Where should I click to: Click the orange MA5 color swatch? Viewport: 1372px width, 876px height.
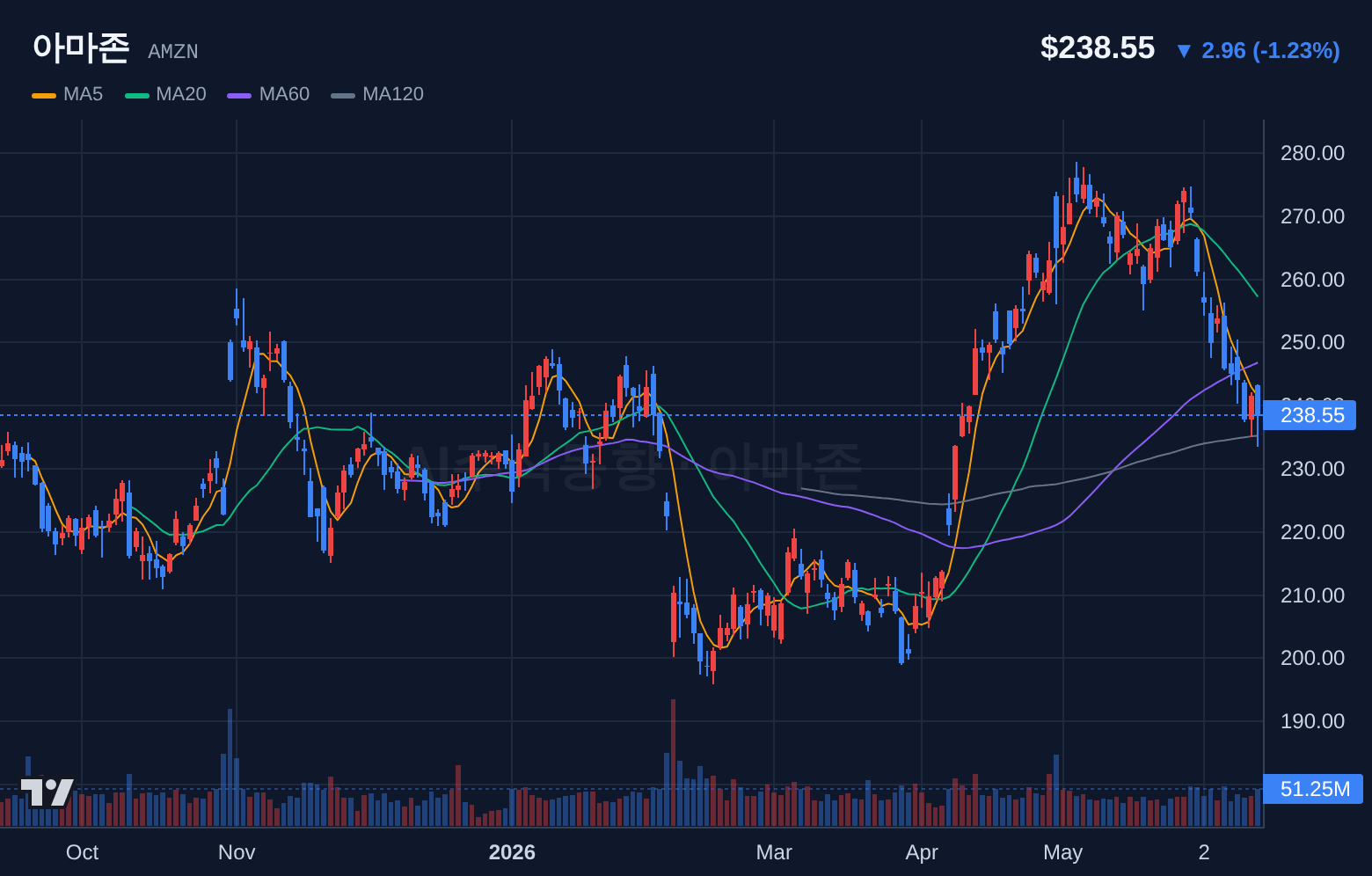(44, 95)
